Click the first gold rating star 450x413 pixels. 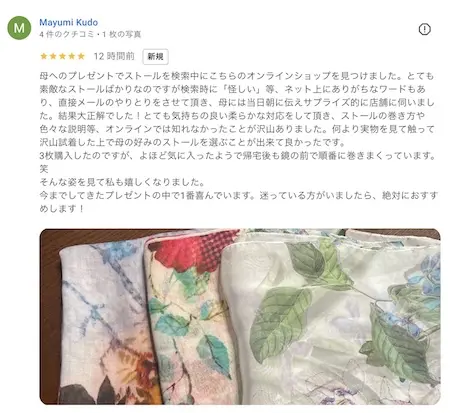(44, 56)
